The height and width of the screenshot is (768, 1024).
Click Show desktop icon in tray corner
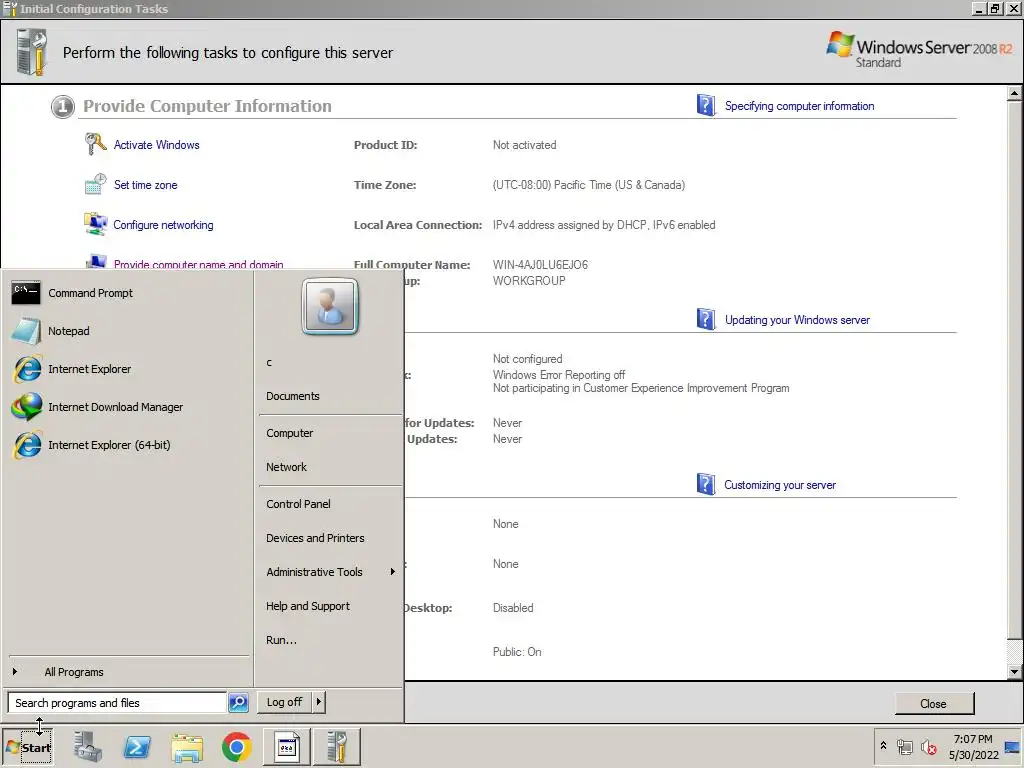[x=1013, y=747]
